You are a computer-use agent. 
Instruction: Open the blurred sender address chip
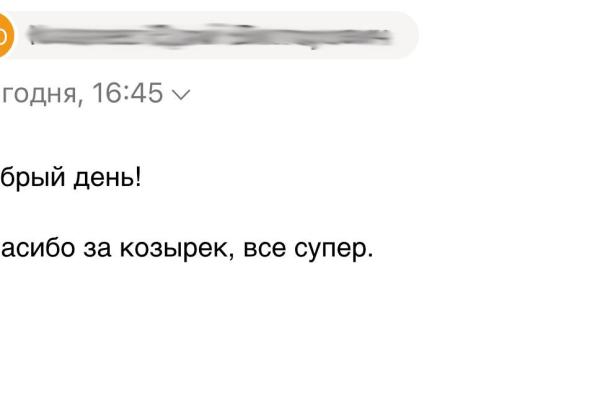210,36
